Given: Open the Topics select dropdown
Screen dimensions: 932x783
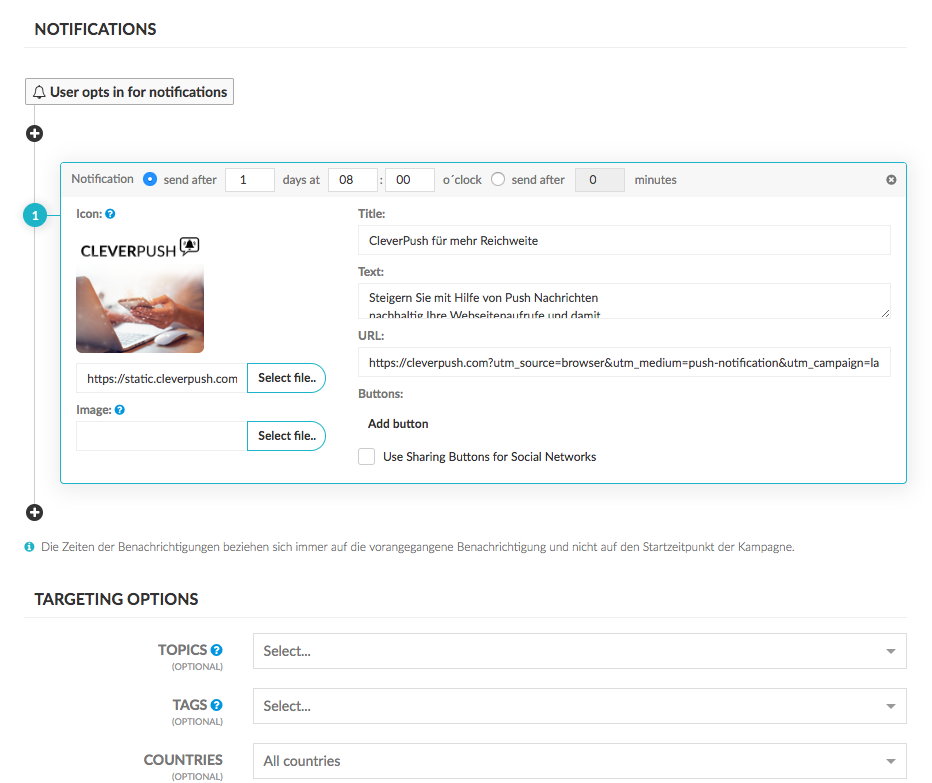Looking at the screenshot, I should (x=580, y=651).
